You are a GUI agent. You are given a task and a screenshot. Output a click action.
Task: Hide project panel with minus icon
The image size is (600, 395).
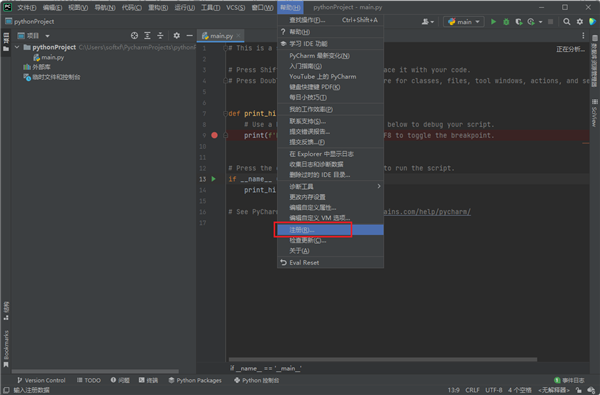189,36
